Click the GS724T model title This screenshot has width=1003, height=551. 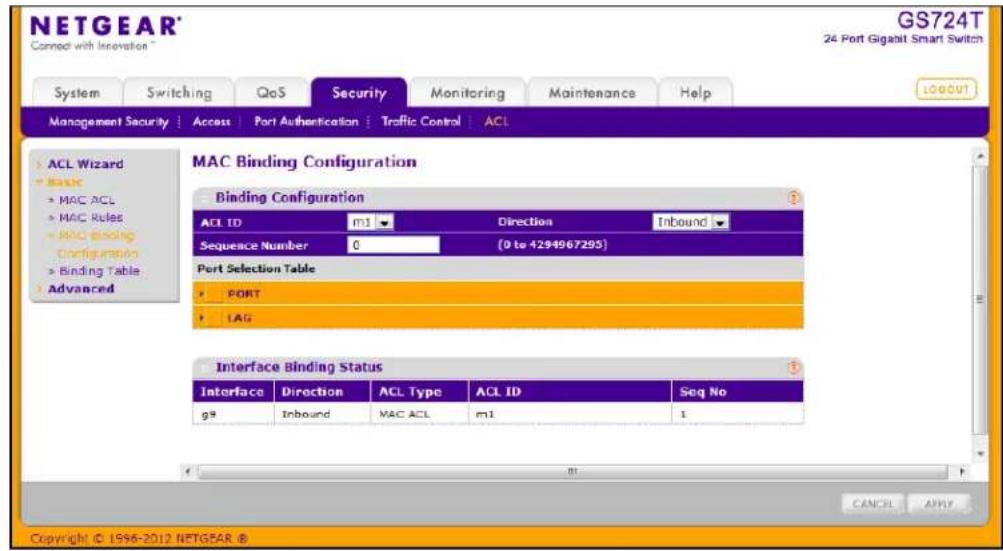[x=939, y=20]
